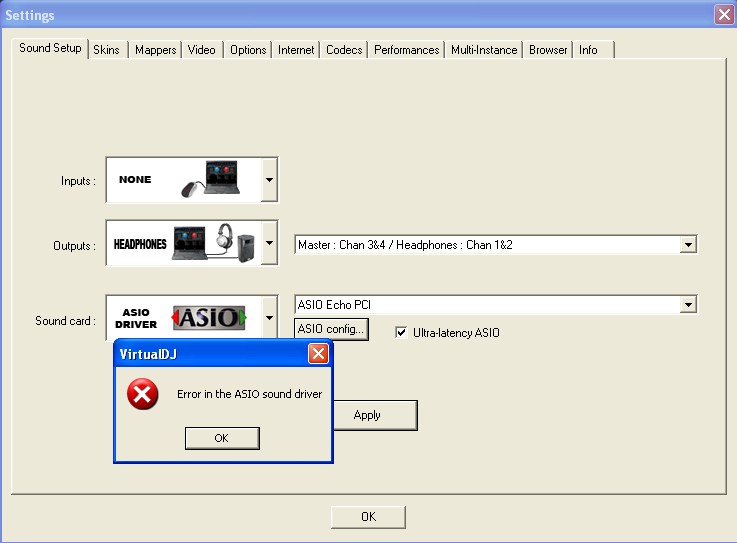
Task: Click the red error icon in VirtualDJ dialog
Action: point(142,394)
